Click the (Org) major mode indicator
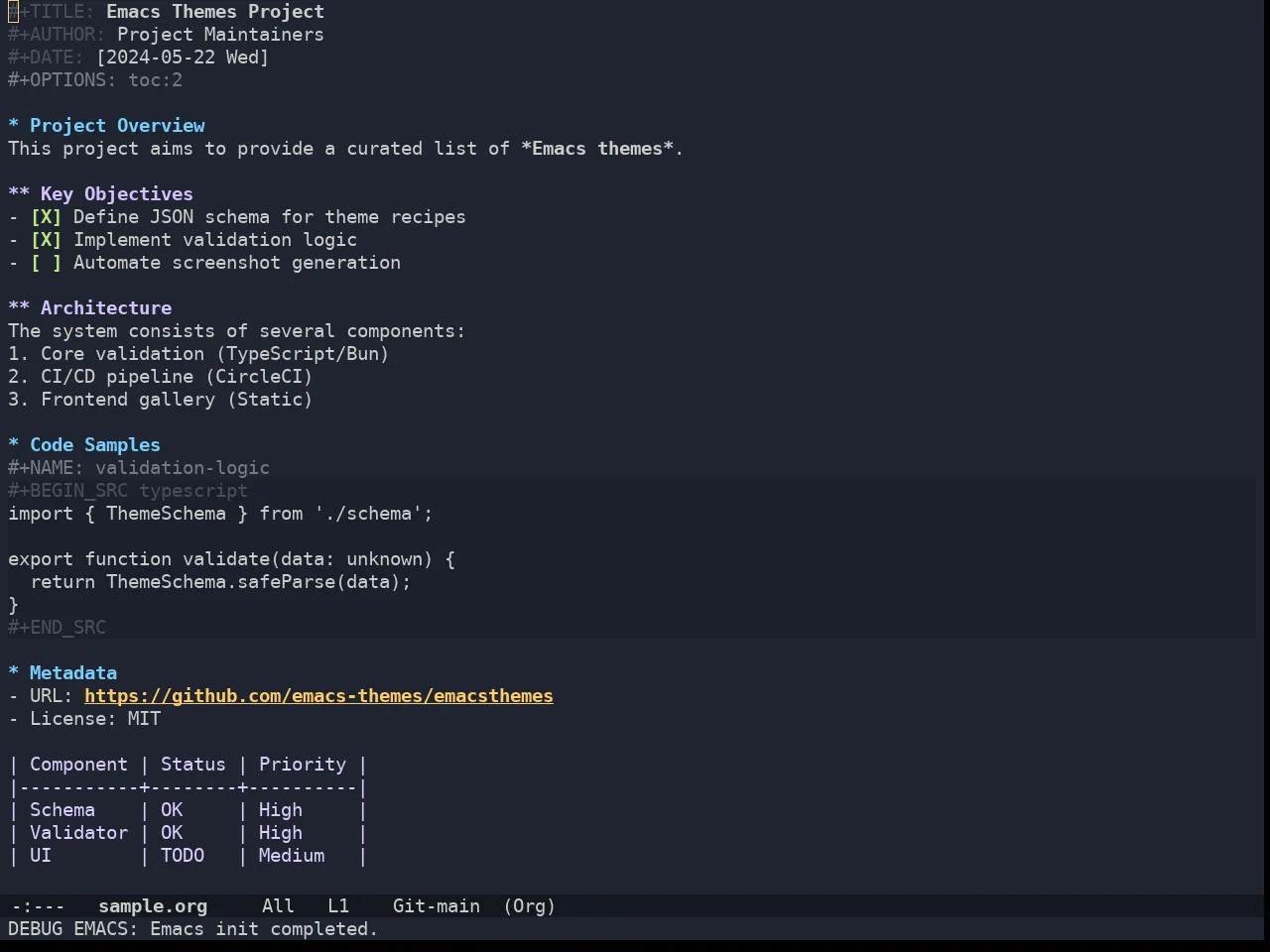This screenshot has width=1270, height=952. (x=530, y=906)
